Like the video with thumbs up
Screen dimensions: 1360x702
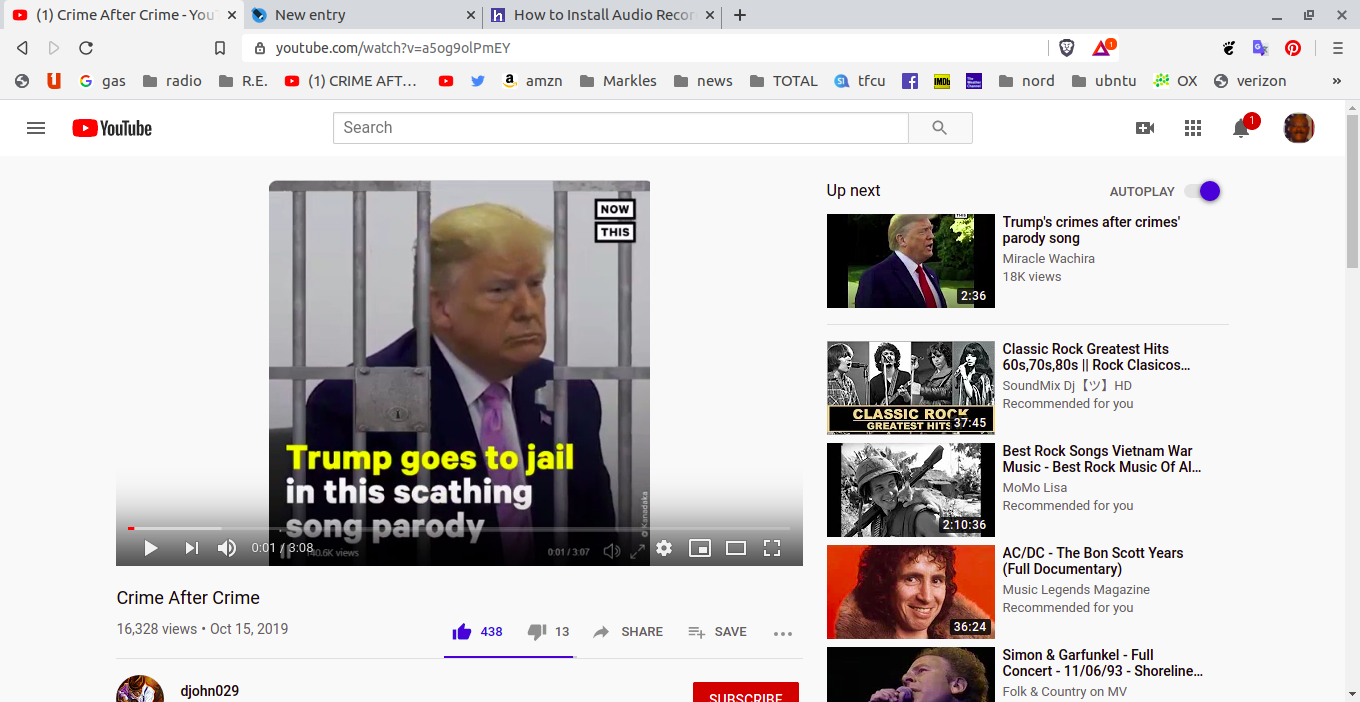(462, 632)
